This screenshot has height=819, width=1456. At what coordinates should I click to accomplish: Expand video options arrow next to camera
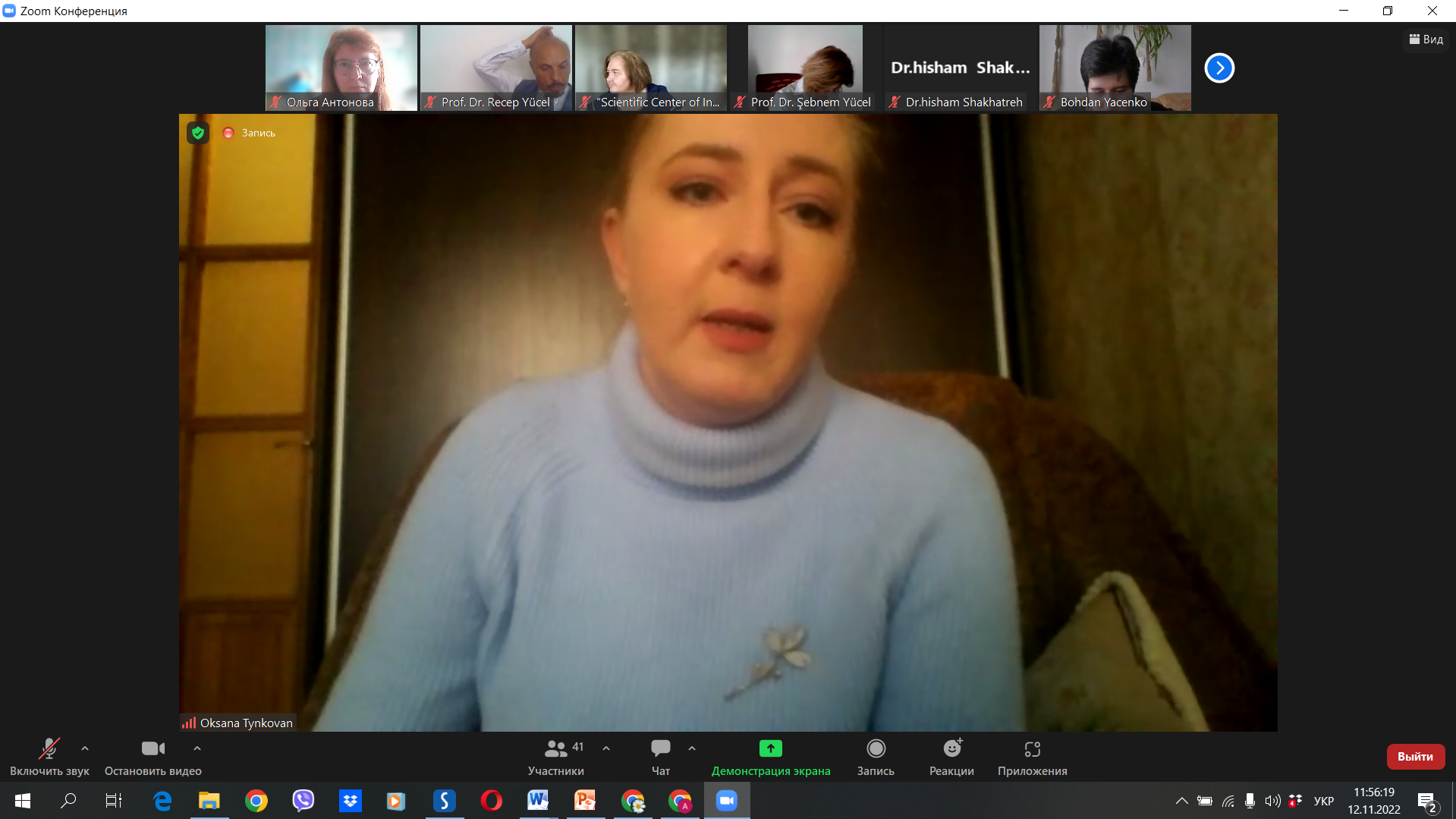[197, 748]
